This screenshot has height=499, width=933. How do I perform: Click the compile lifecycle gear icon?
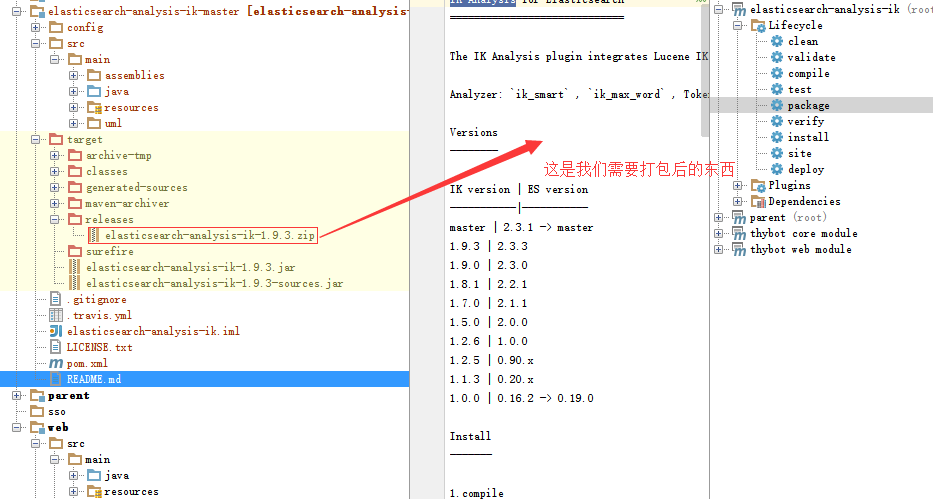click(x=777, y=73)
